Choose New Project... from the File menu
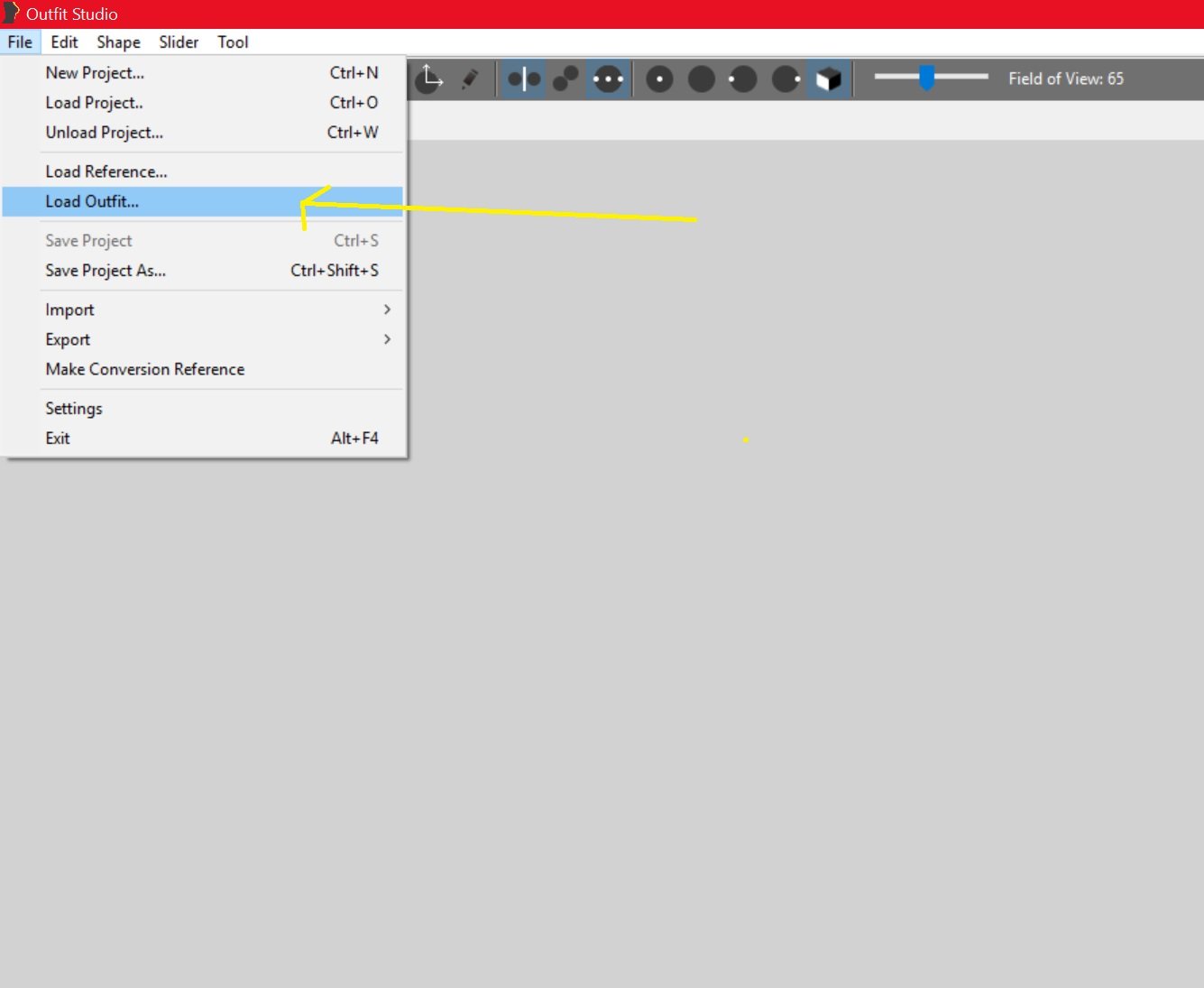1204x988 pixels. [x=203, y=73]
